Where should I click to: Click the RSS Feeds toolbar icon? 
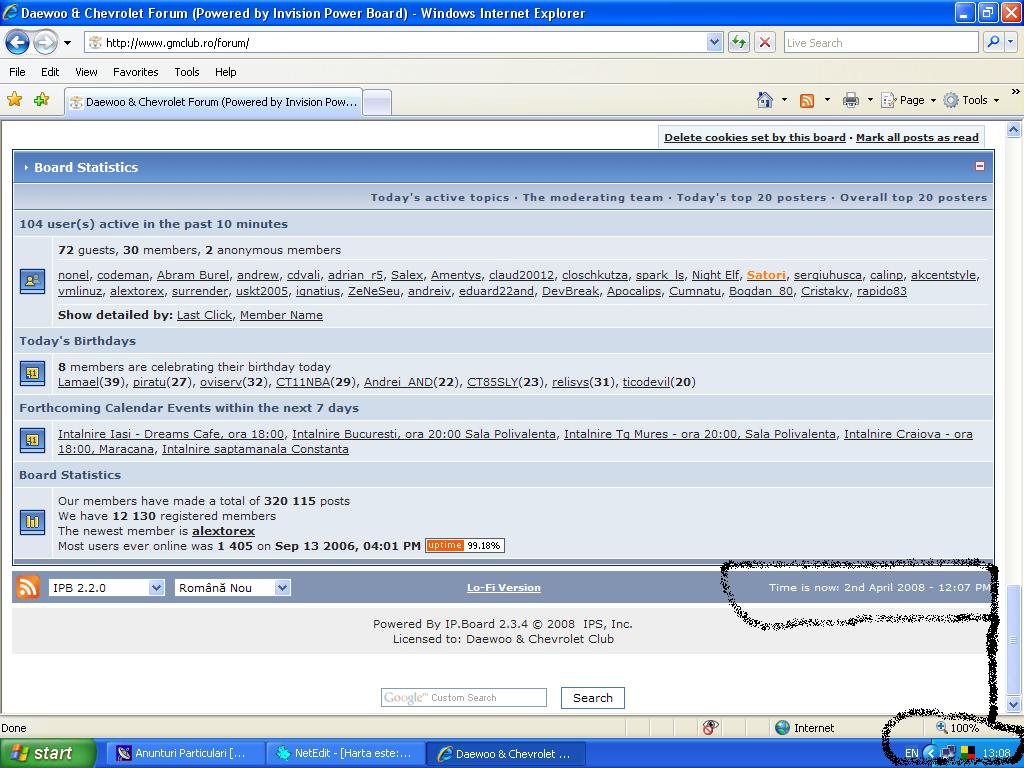tap(807, 100)
